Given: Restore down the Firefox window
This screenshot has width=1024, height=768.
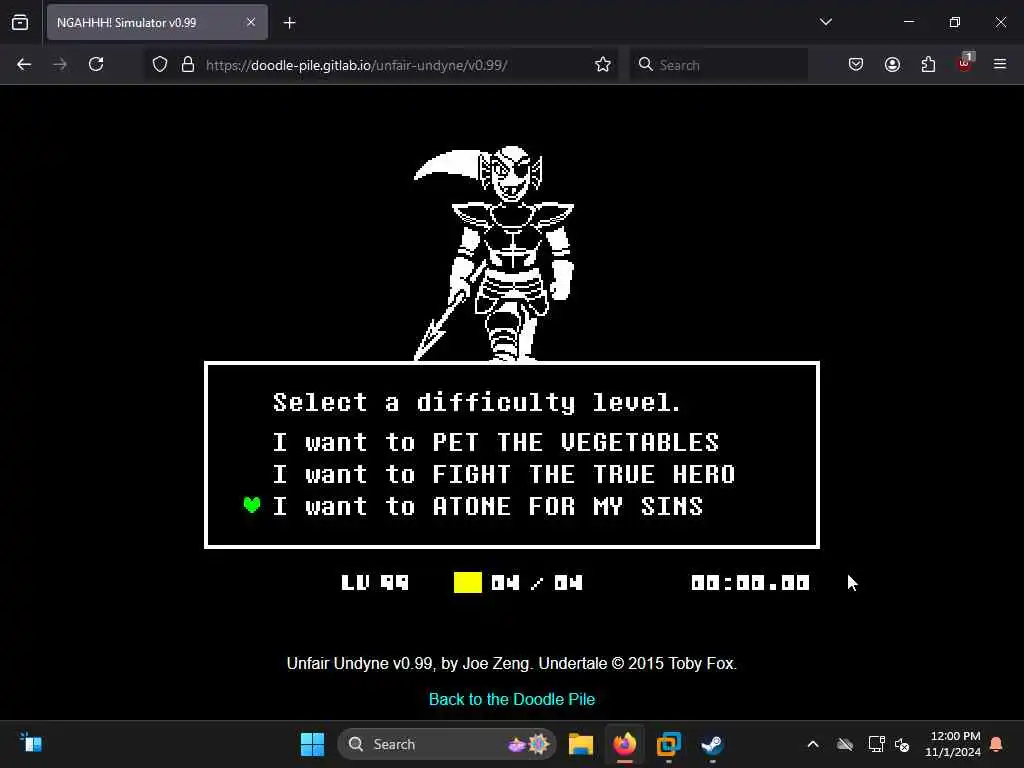Looking at the screenshot, I should 955,22.
